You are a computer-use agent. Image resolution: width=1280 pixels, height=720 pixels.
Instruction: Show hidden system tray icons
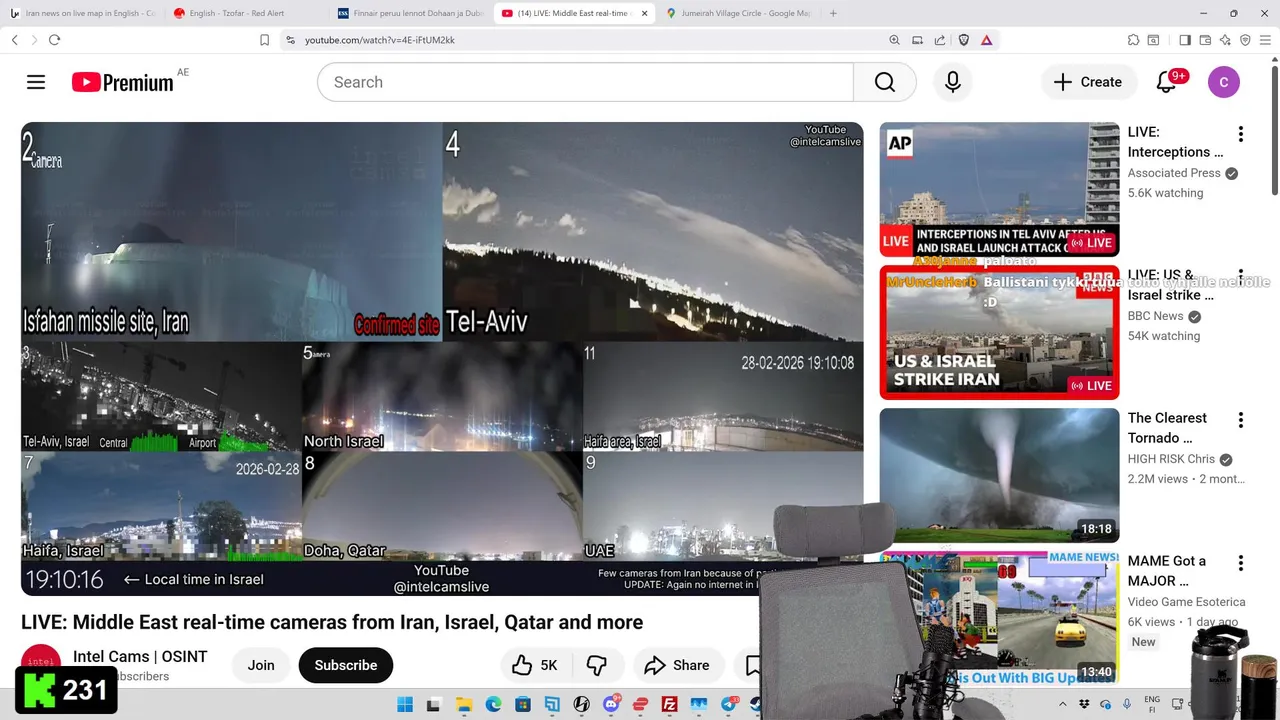point(1065,704)
